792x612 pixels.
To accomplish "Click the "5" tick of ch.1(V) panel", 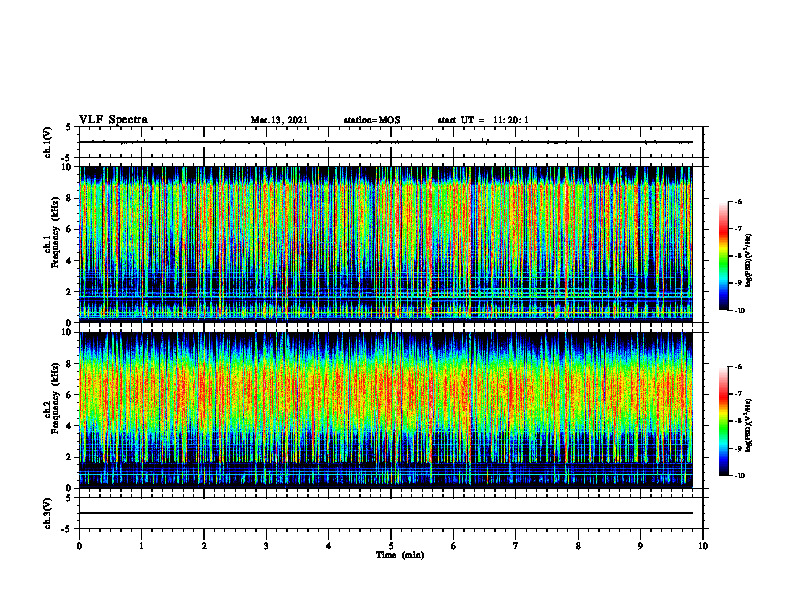I will click(x=70, y=127).
